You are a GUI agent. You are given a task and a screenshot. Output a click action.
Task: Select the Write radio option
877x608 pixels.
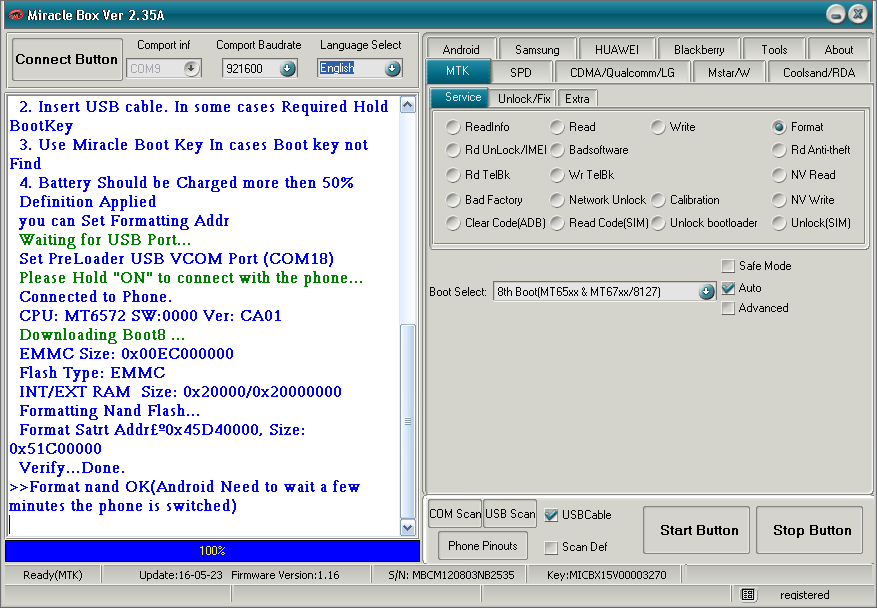point(658,128)
